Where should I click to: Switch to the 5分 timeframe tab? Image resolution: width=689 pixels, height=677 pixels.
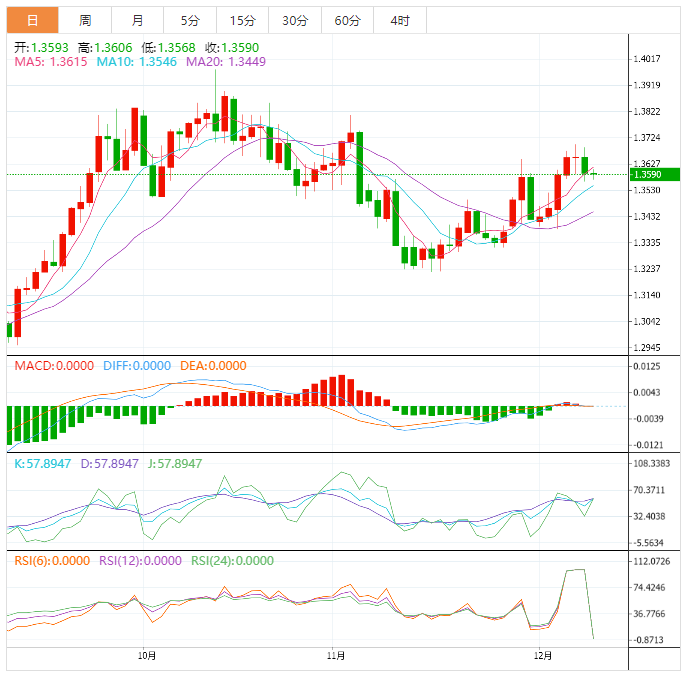coord(189,20)
